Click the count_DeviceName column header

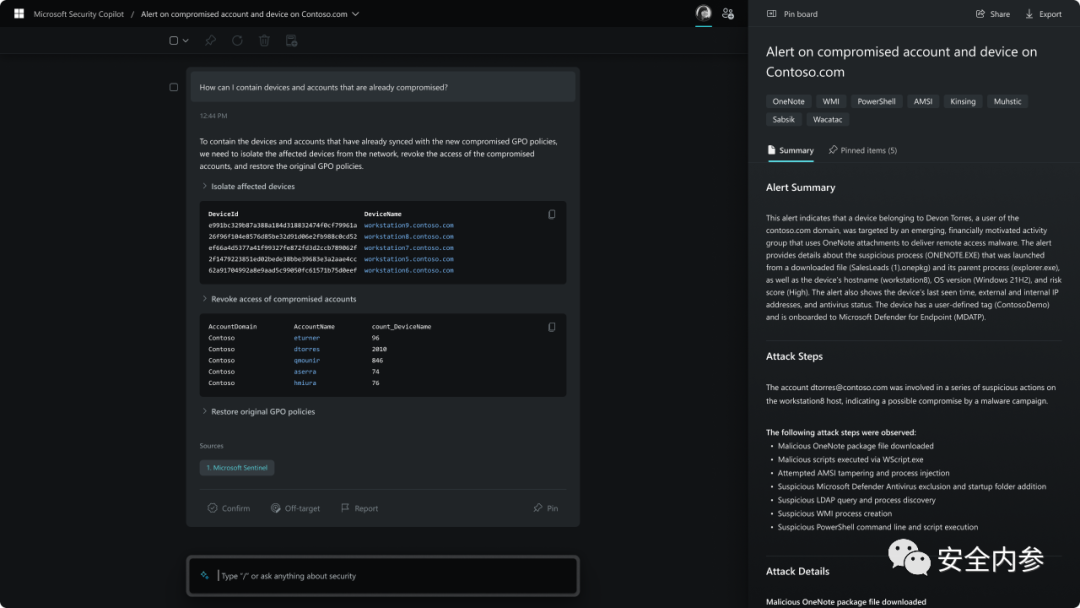click(402, 327)
